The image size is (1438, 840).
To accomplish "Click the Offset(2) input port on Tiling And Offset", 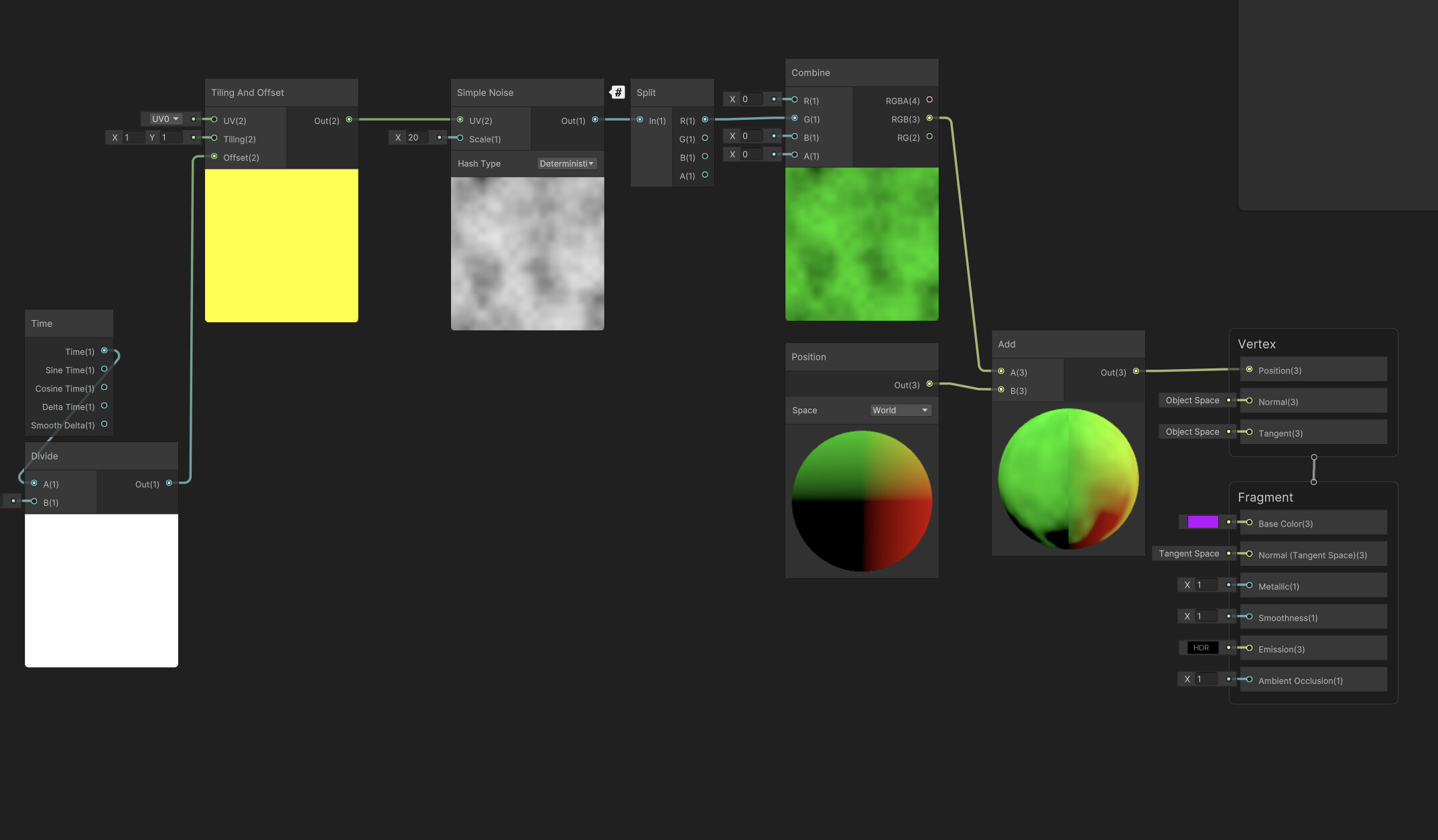I will click(x=215, y=157).
